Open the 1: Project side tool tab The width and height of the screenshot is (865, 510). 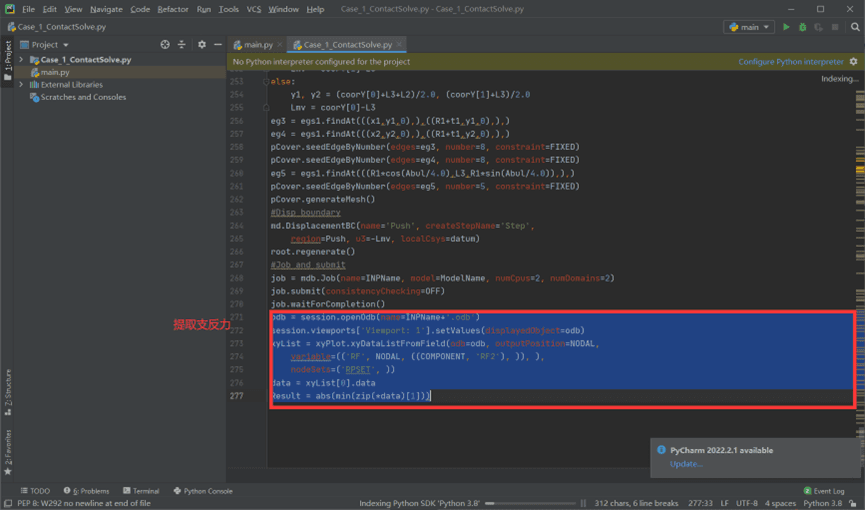pos(7,60)
